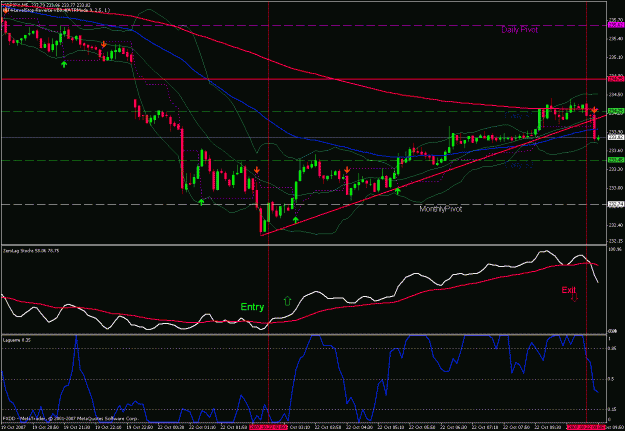Click the lower green dashed level price tag
The height and width of the screenshot is (431, 625).
tap(616, 160)
